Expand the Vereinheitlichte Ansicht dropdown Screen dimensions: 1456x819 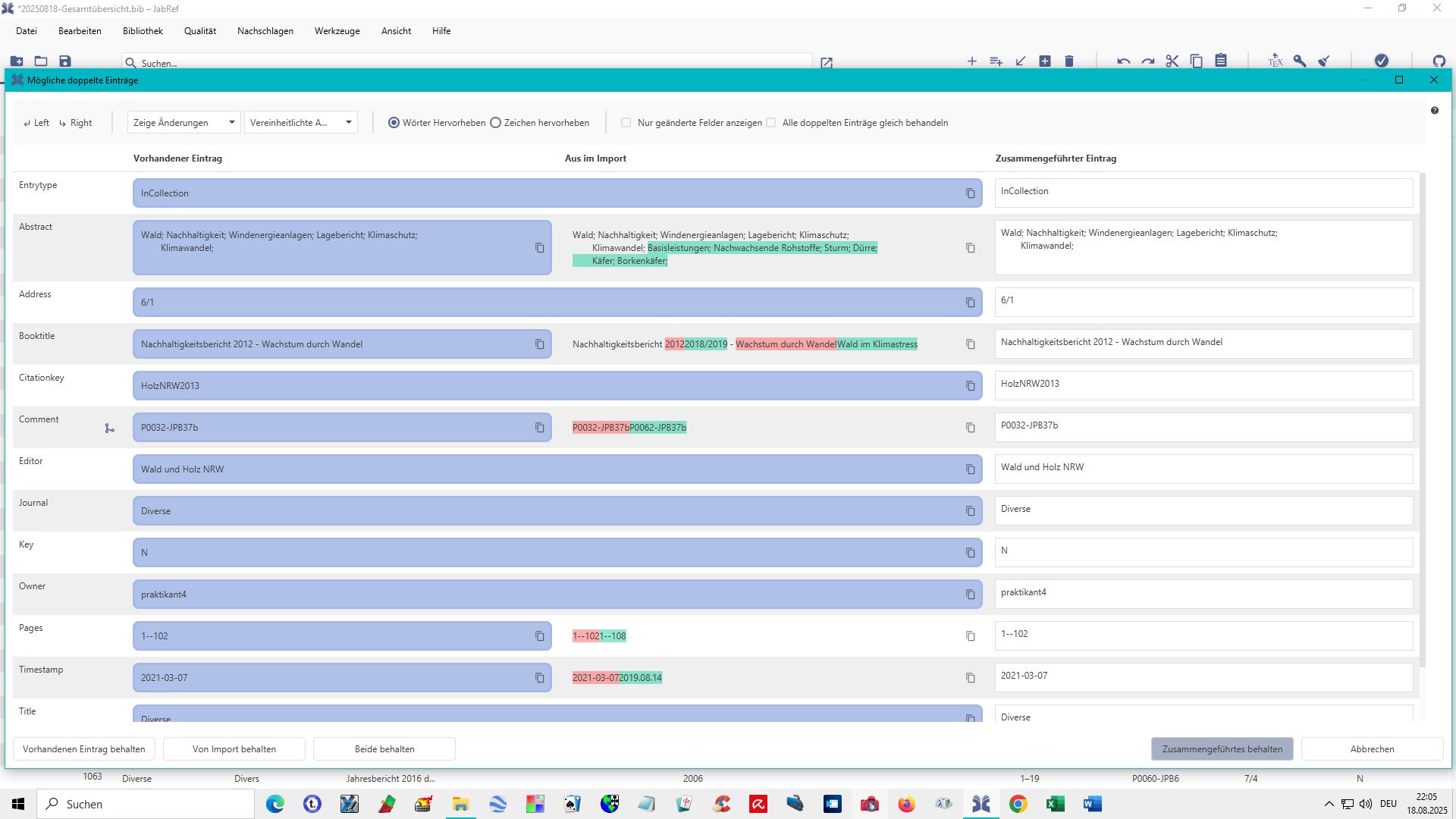coord(300,123)
